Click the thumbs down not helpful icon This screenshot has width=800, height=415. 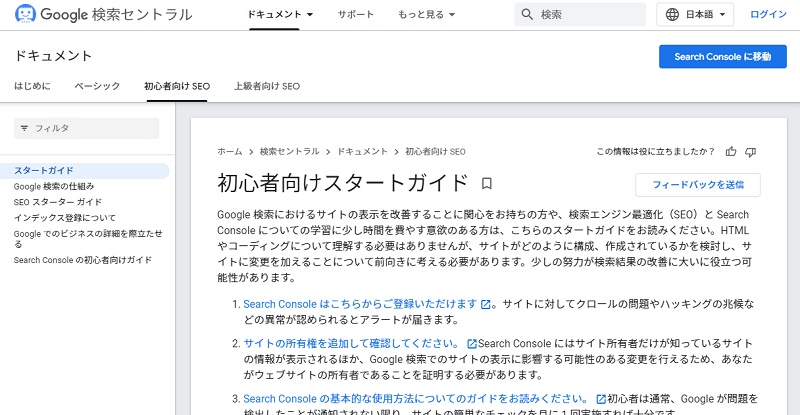pos(751,152)
